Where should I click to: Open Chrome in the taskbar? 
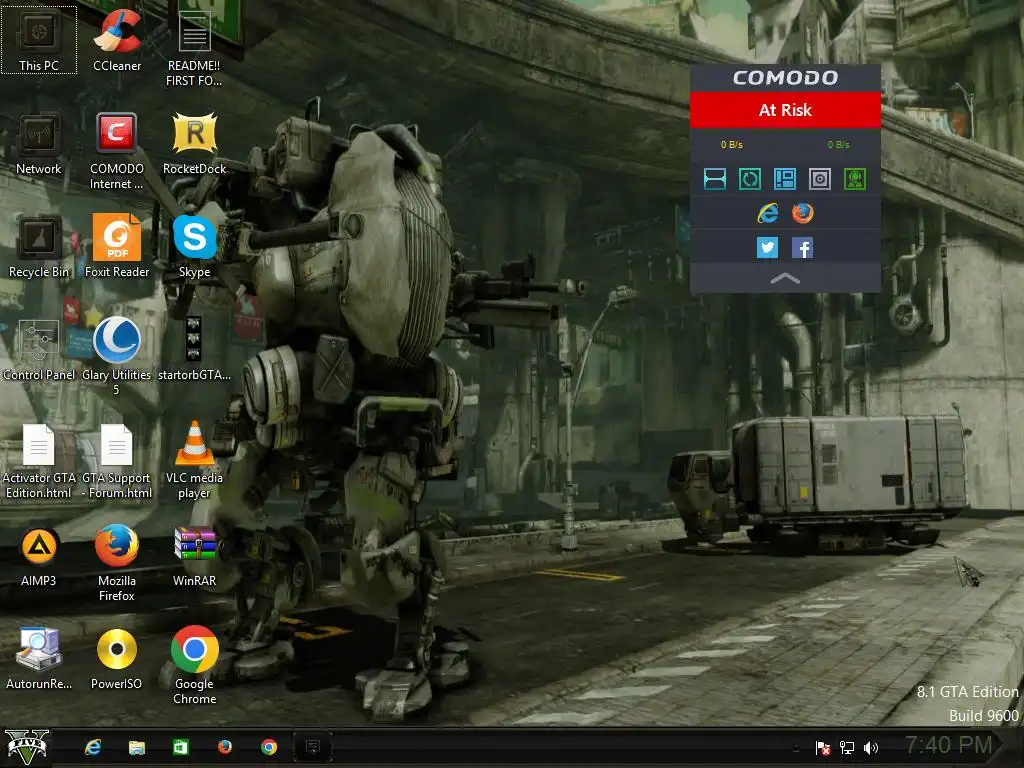pyautogui.click(x=268, y=747)
